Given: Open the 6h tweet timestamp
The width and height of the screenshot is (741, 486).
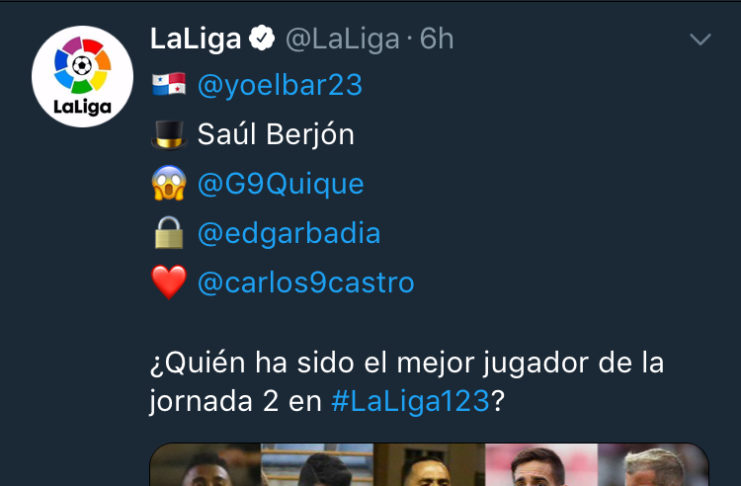Looking at the screenshot, I should point(437,39).
